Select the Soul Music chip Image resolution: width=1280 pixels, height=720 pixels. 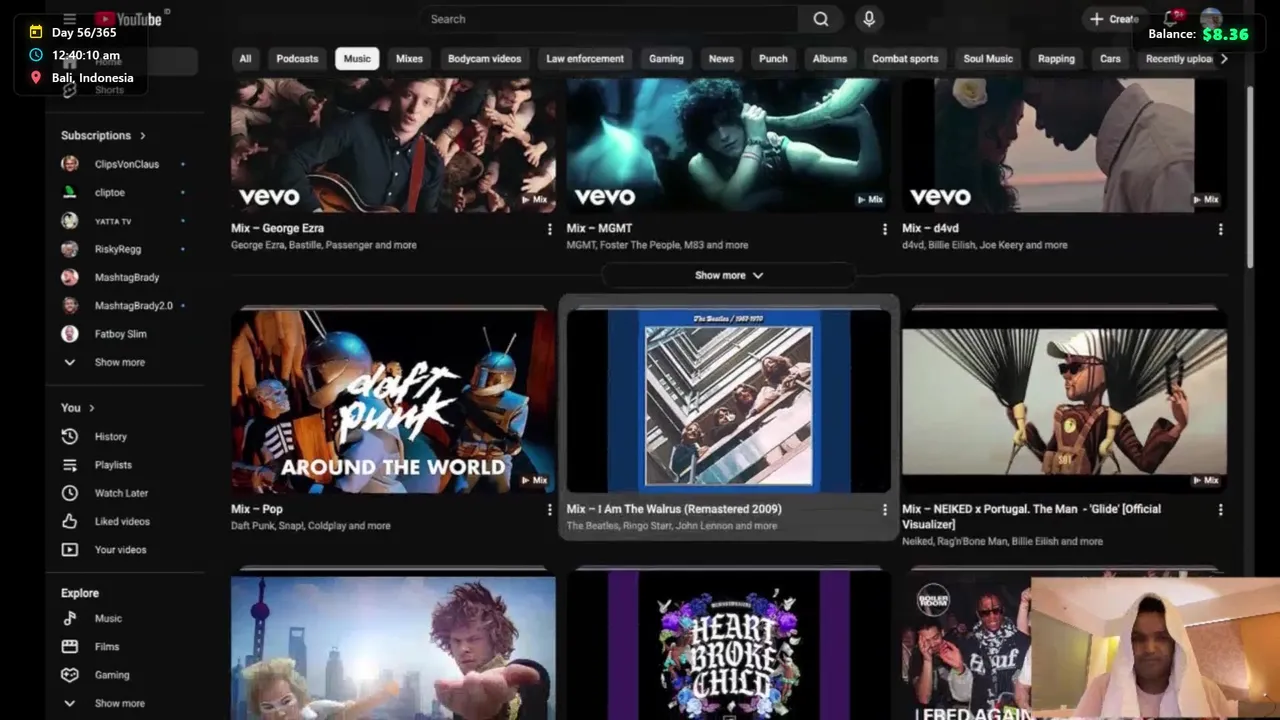coord(988,58)
